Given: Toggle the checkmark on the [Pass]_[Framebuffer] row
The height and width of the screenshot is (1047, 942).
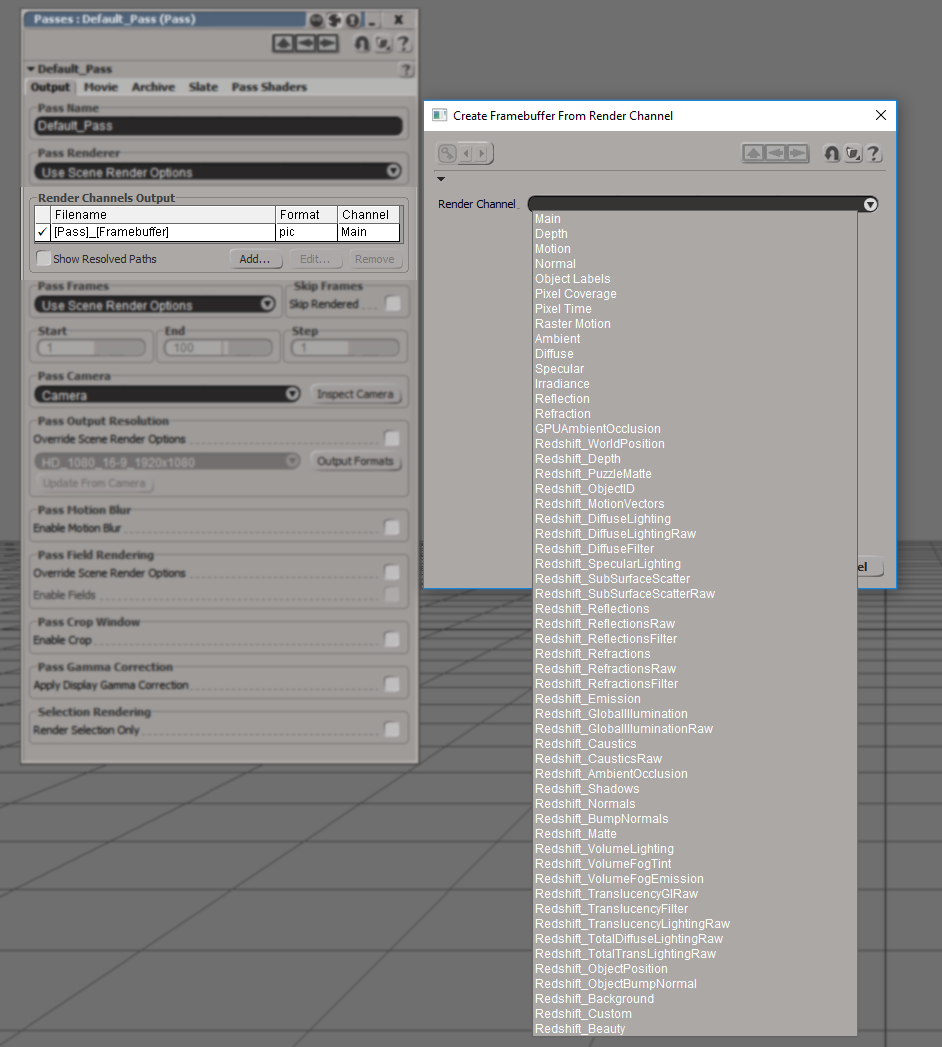Looking at the screenshot, I should point(43,232).
